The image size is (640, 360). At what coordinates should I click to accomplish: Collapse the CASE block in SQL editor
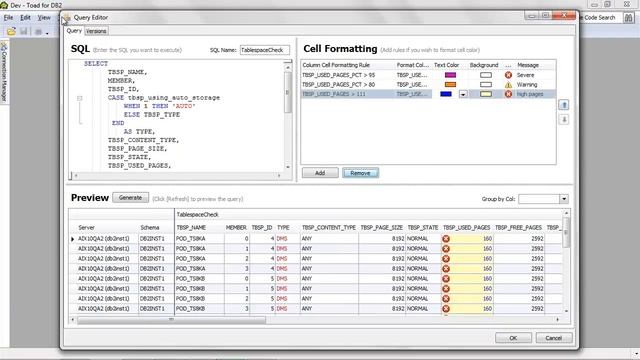[x=80, y=98]
